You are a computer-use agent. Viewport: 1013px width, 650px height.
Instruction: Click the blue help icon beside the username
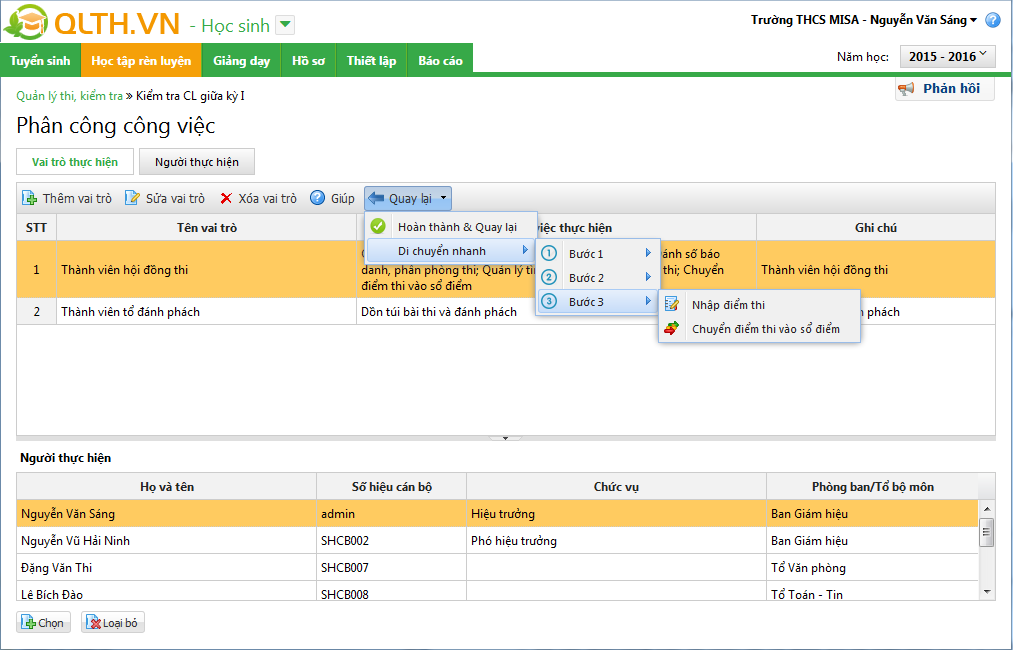[992, 20]
